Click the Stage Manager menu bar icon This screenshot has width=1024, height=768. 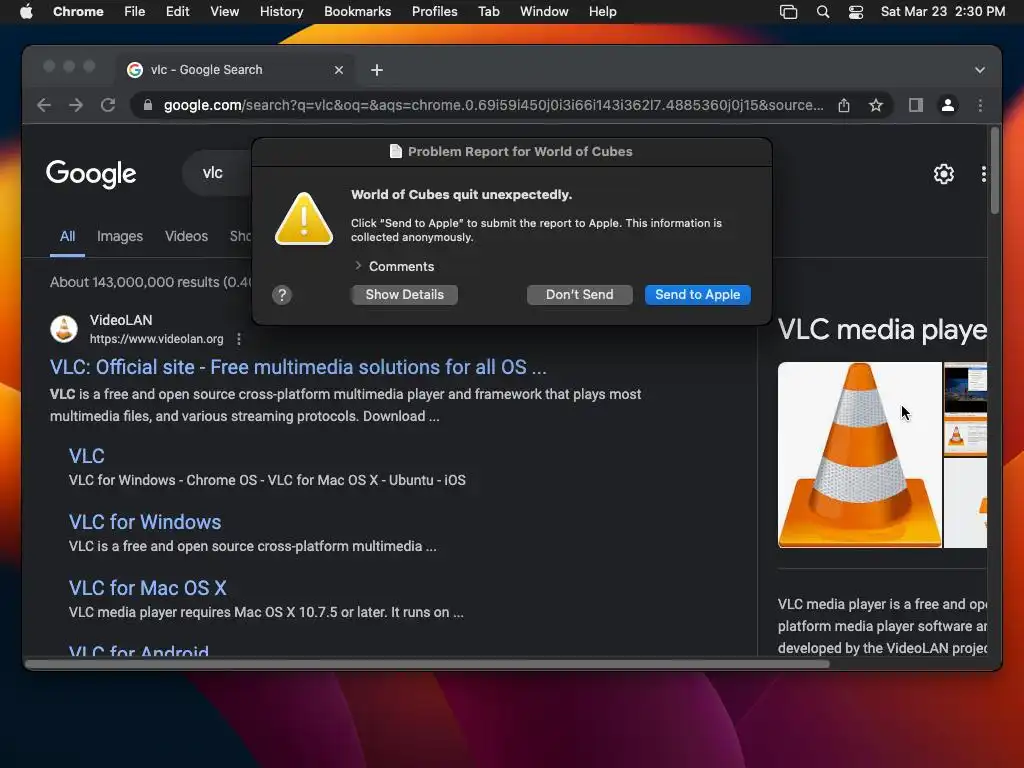(x=788, y=12)
